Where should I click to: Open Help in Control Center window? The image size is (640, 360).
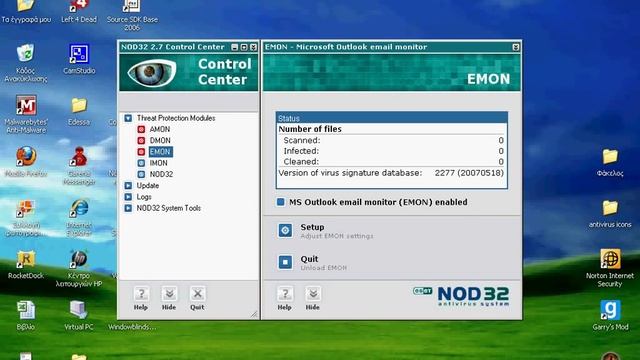141,298
